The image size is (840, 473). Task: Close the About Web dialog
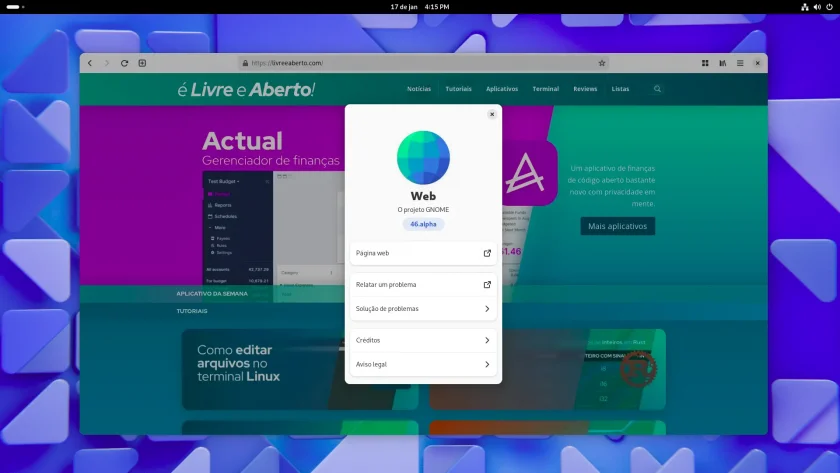point(492,114)
